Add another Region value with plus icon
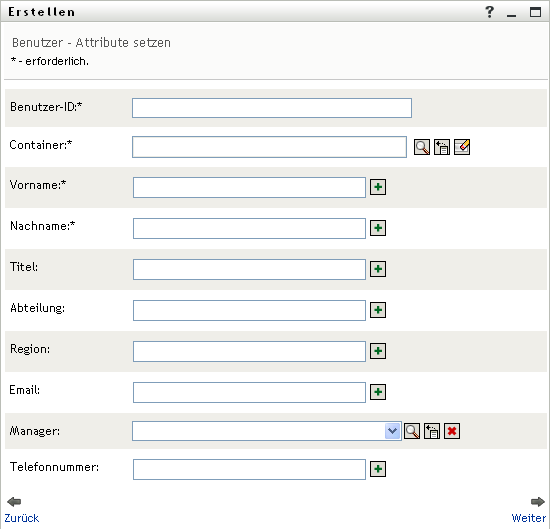The image size is (550, 529). 378,351
